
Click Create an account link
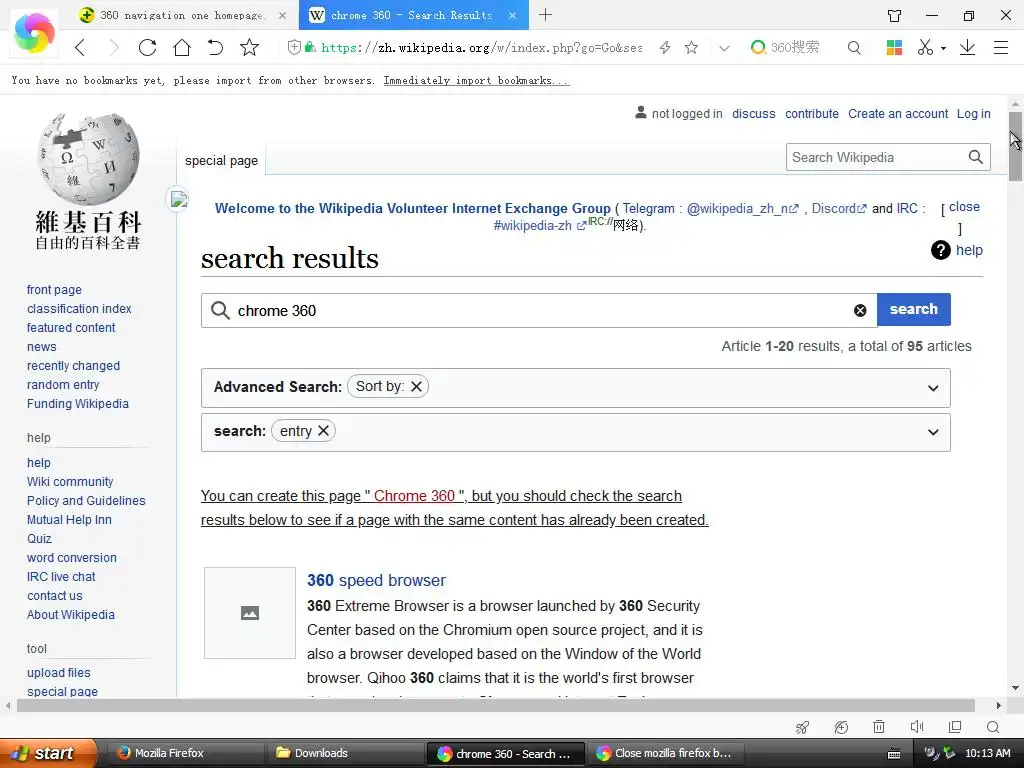pos(898,114)
